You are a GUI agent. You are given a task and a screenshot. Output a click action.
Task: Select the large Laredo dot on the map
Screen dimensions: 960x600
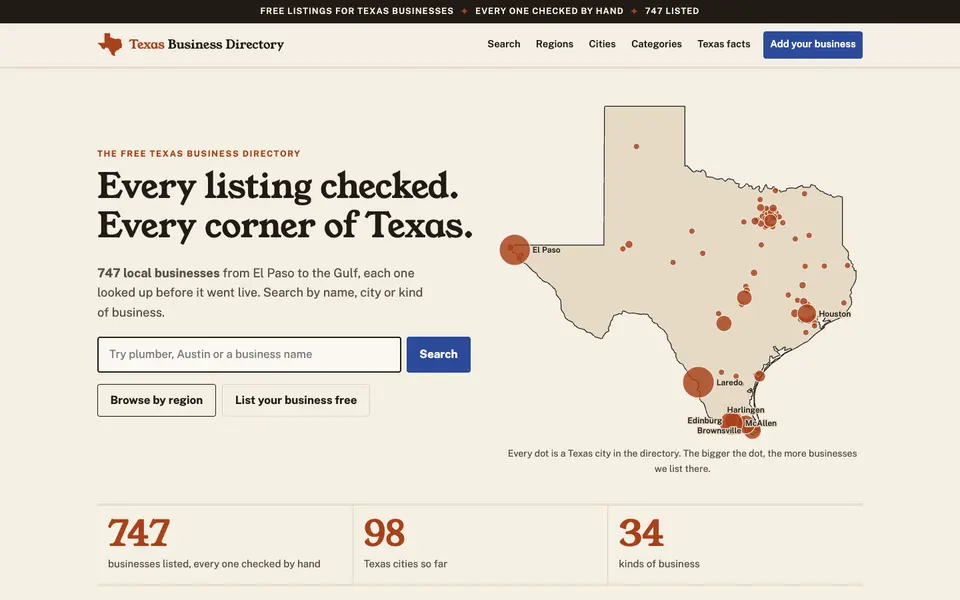coord(698,382)
